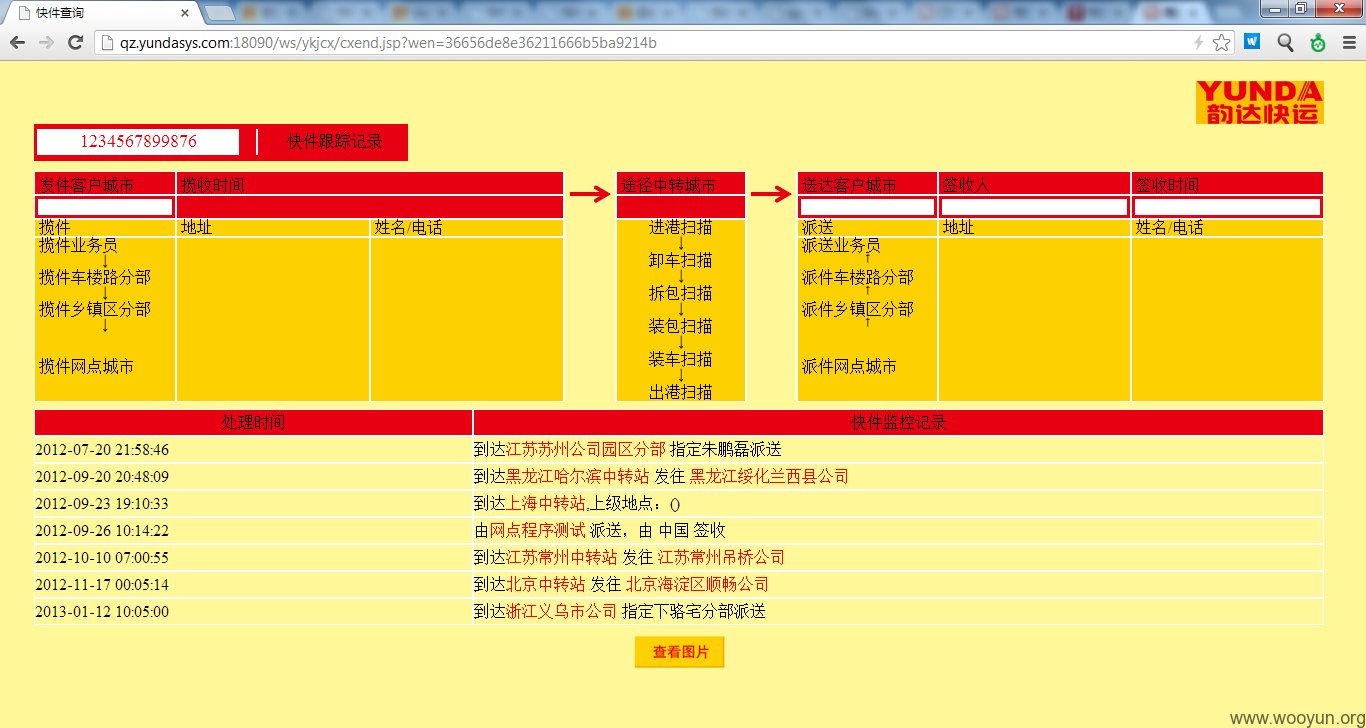Bookmark this page with the star icon

pos(1221,43)
